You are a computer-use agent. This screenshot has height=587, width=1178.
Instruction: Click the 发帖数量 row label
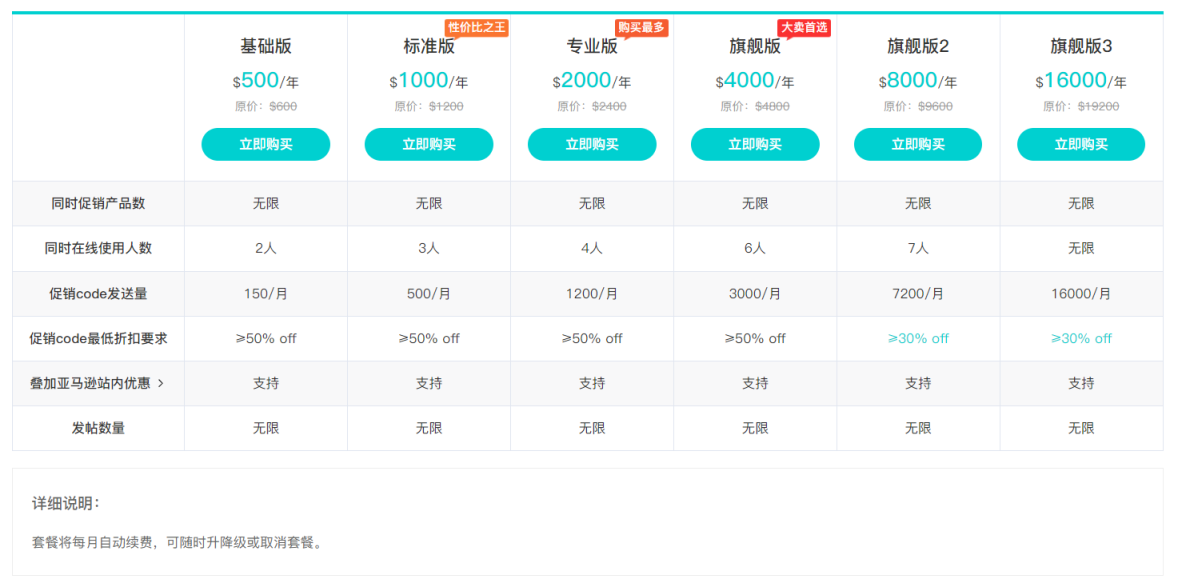98,428
